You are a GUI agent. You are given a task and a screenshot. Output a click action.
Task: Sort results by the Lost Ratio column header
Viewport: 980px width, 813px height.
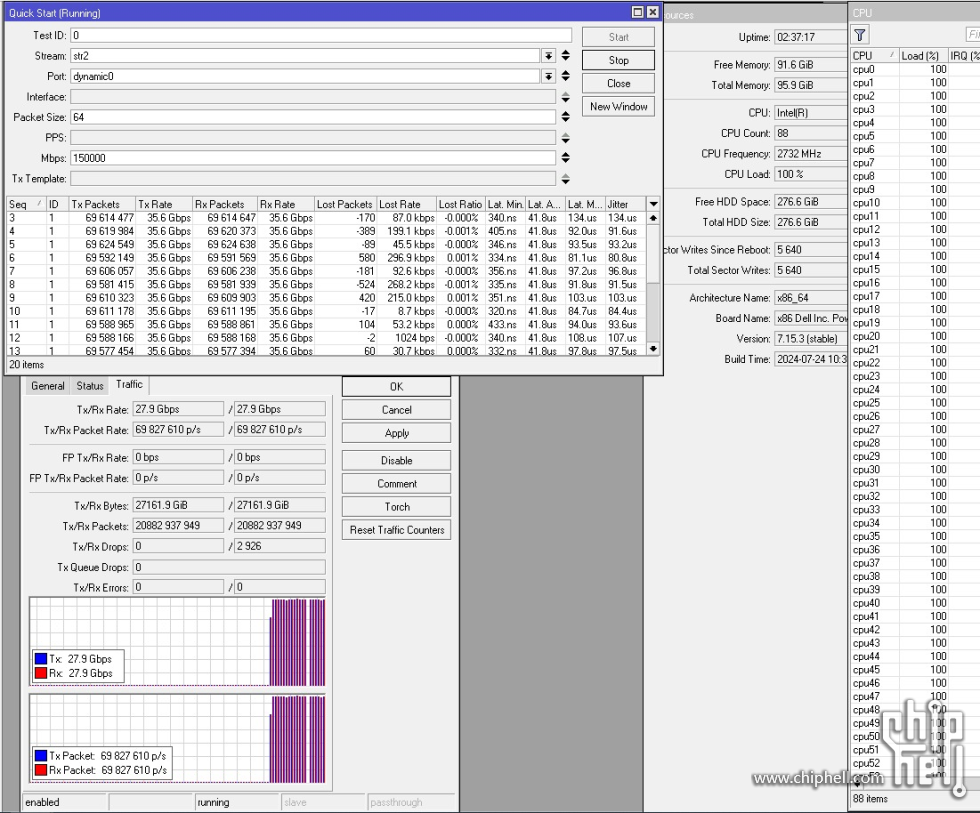click(x=461, y=204)
